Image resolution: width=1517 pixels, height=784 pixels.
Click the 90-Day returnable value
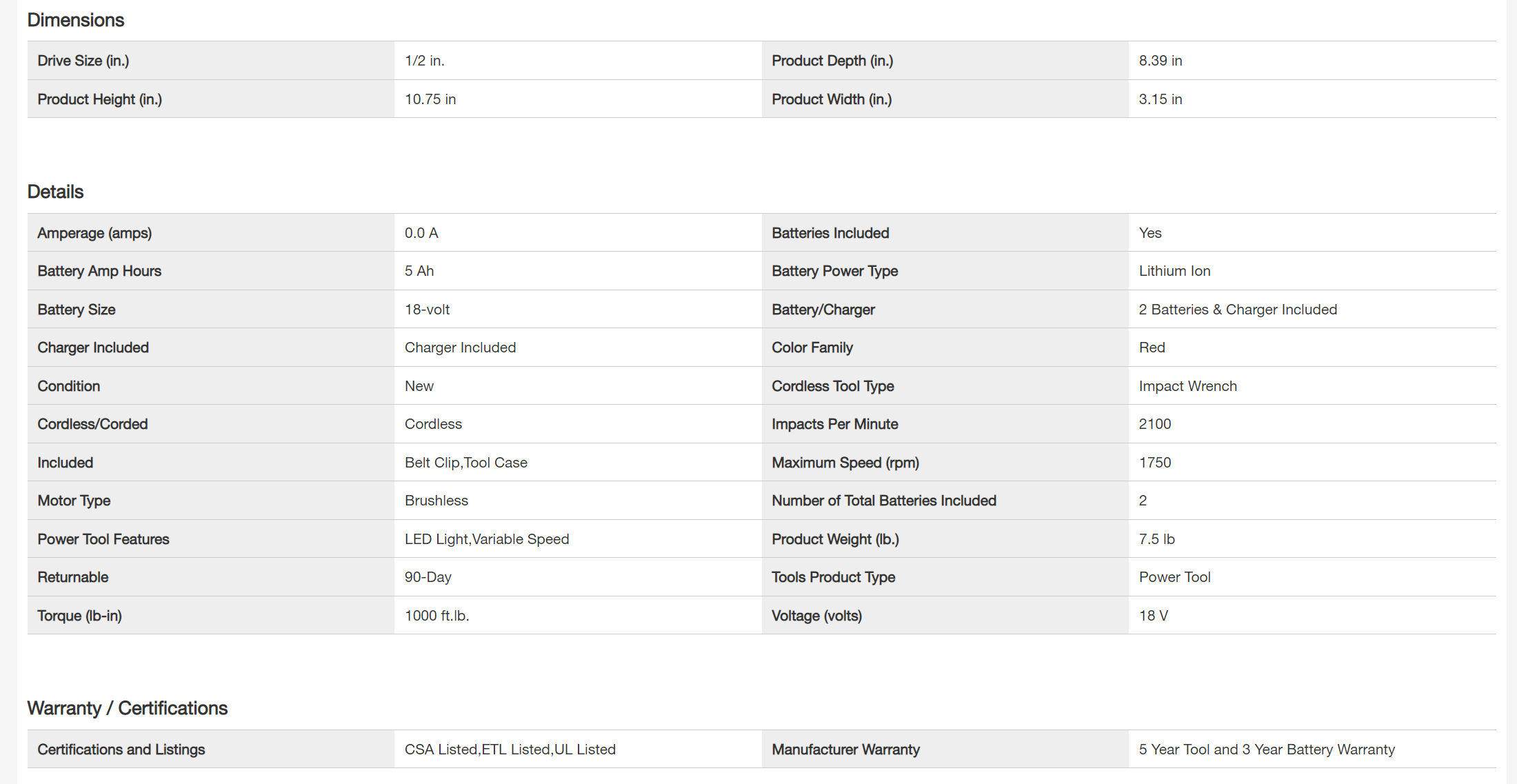tap(428, 577)
